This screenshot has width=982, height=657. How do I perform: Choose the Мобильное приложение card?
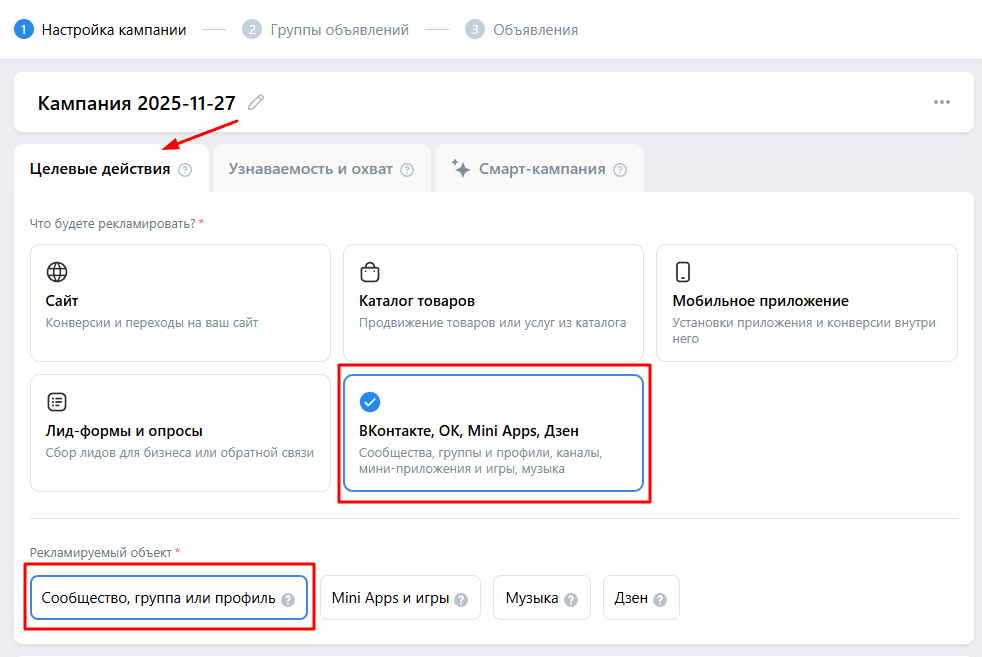pos(806,302)
